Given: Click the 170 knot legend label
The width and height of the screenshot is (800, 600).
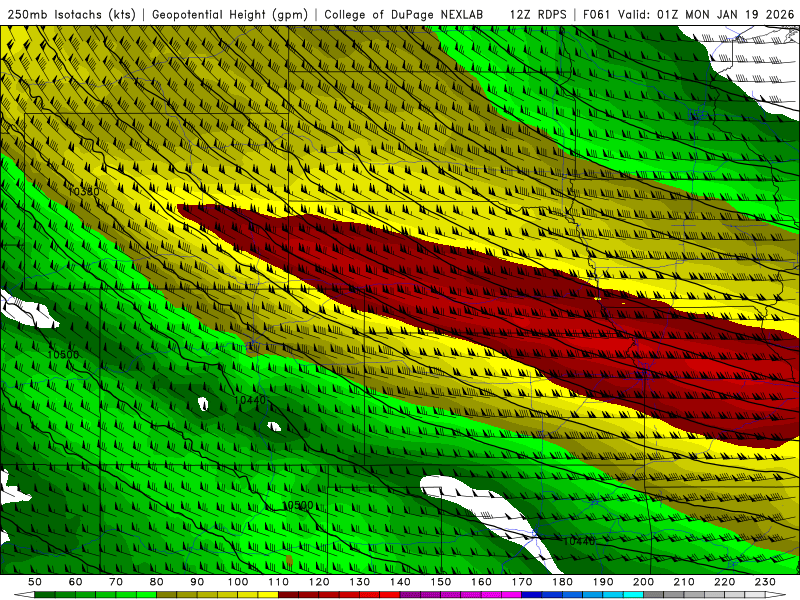Looking at the screenshot, I should [x=522, y=582].
